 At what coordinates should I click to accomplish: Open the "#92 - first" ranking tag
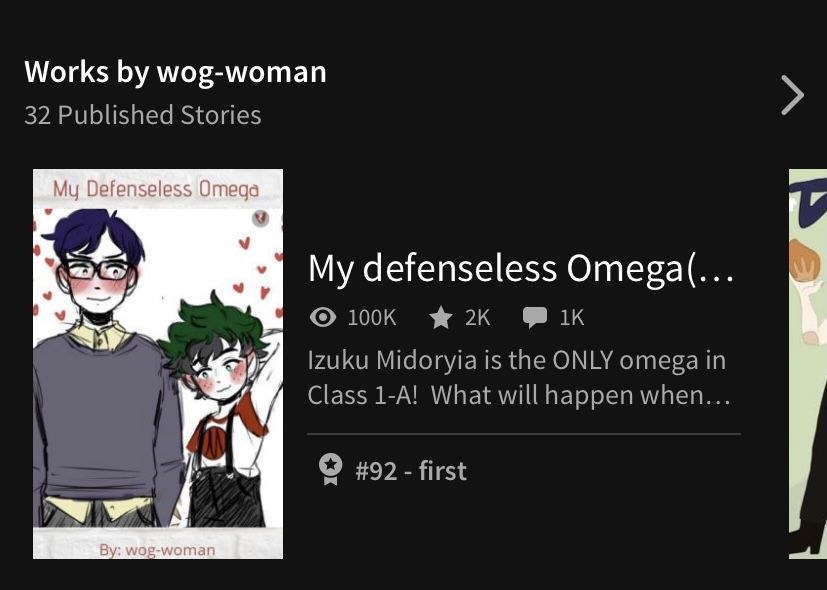410,470
